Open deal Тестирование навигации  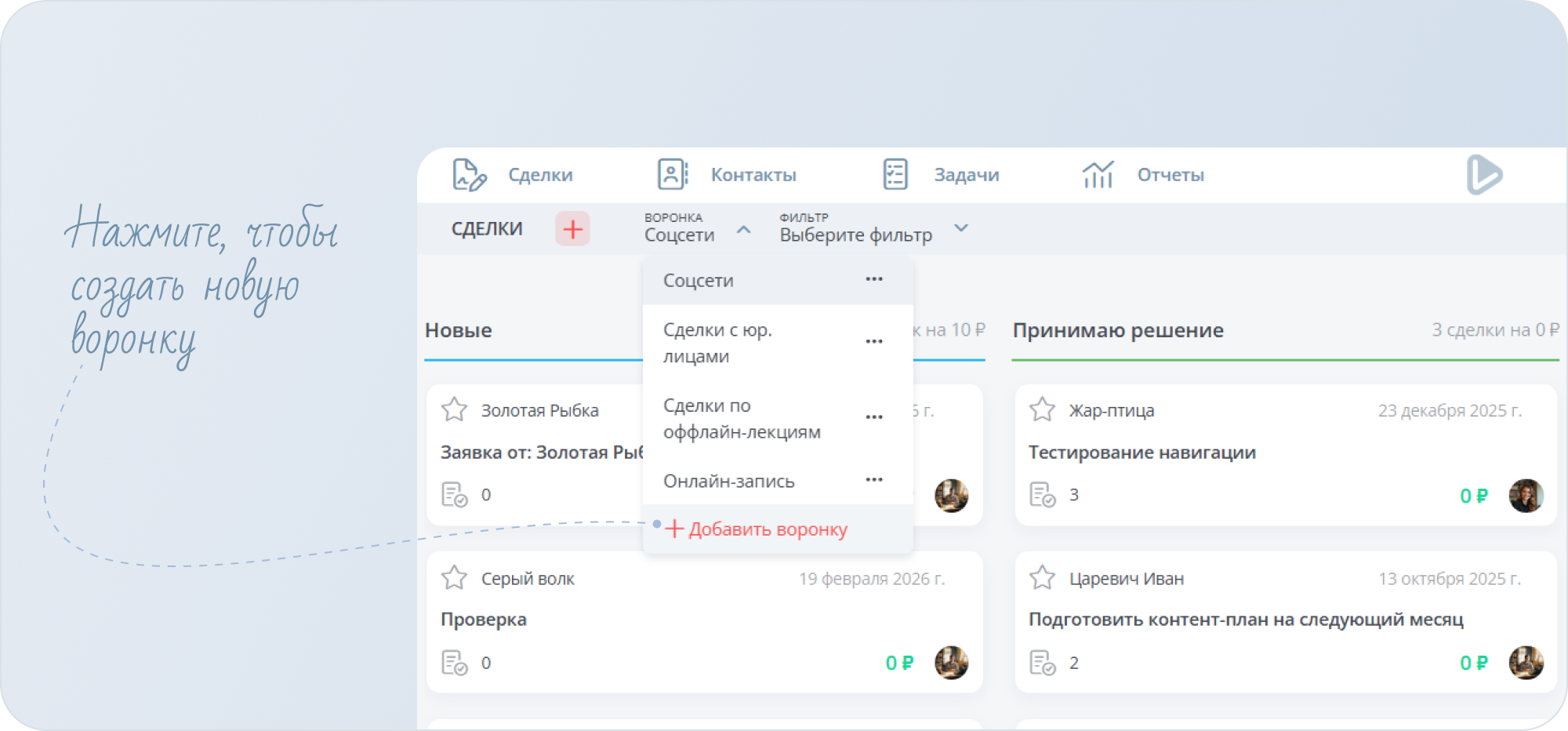pos(1142,453)
